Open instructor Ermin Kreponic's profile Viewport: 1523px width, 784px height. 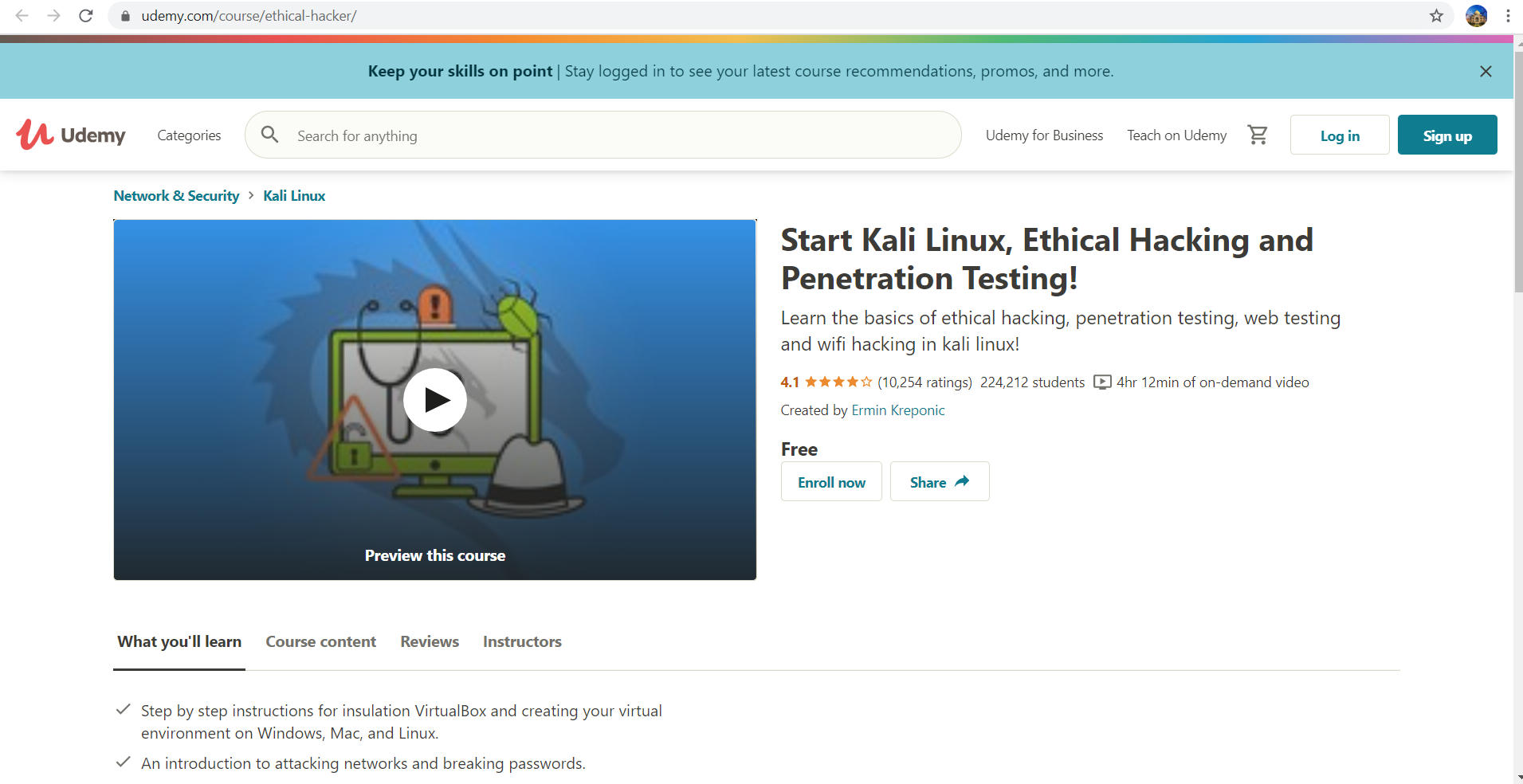[898, 410]
